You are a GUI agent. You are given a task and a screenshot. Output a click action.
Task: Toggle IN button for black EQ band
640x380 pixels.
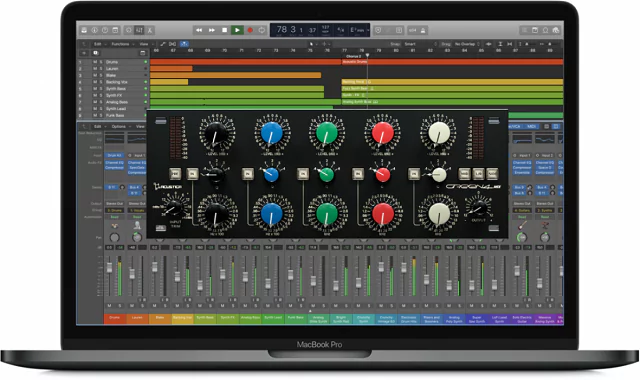(x=192, y=174)
